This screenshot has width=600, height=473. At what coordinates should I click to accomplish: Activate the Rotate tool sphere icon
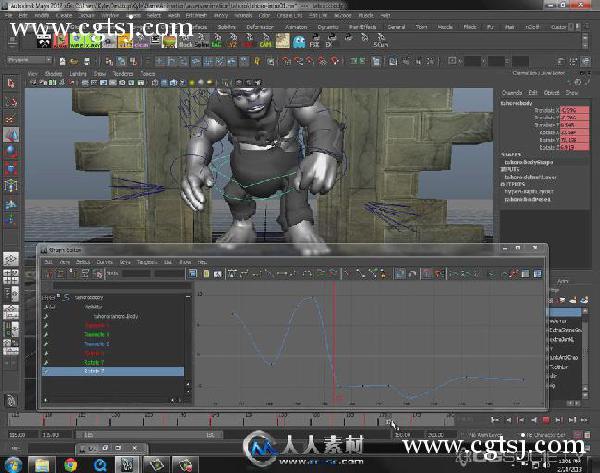(11, 151)
